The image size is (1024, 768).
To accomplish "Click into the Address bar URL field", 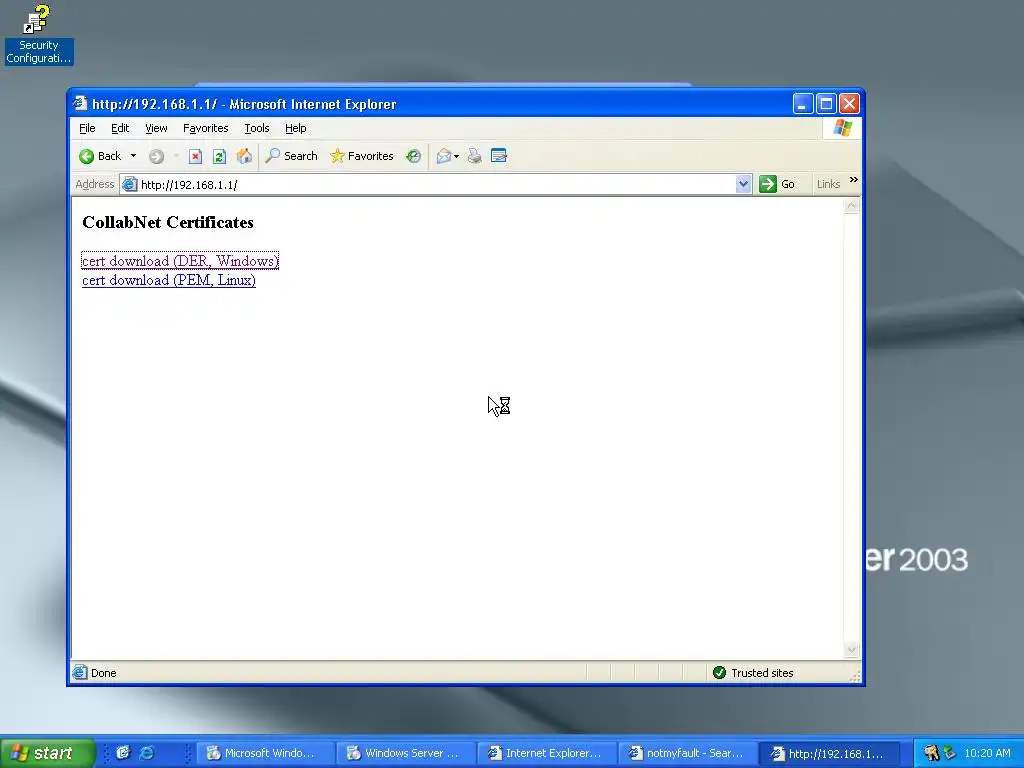I will tap(436, 185).
